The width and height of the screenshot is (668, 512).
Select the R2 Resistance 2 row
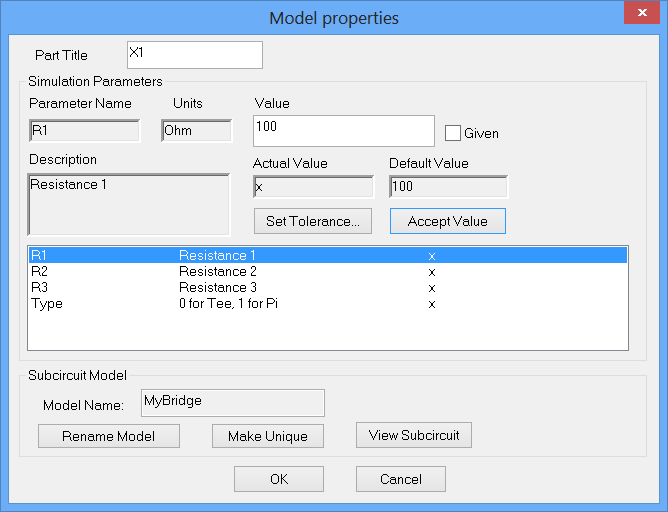pyautogui.click(x=327, y=272)
